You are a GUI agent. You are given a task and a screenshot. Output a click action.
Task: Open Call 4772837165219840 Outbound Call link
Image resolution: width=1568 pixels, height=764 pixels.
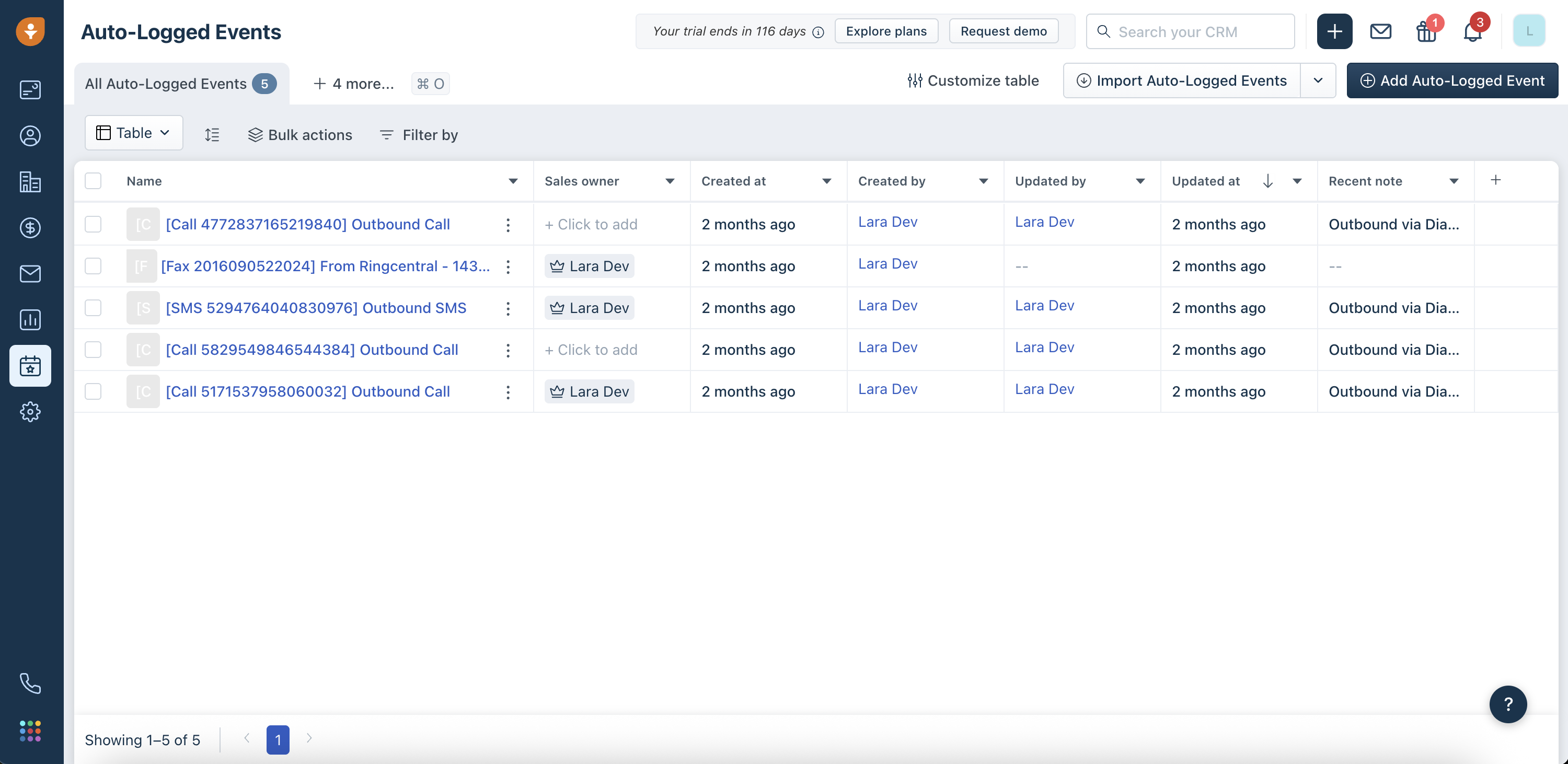point(307,224)
